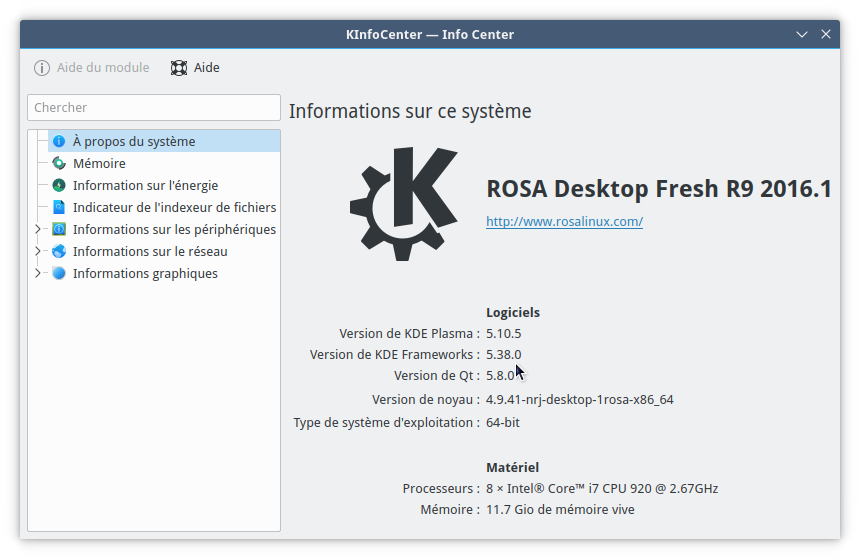Image resolution: width=860 pixels, height=559 pixels.
Task: Click the Matériel section heading
Action: click(512, 467)
